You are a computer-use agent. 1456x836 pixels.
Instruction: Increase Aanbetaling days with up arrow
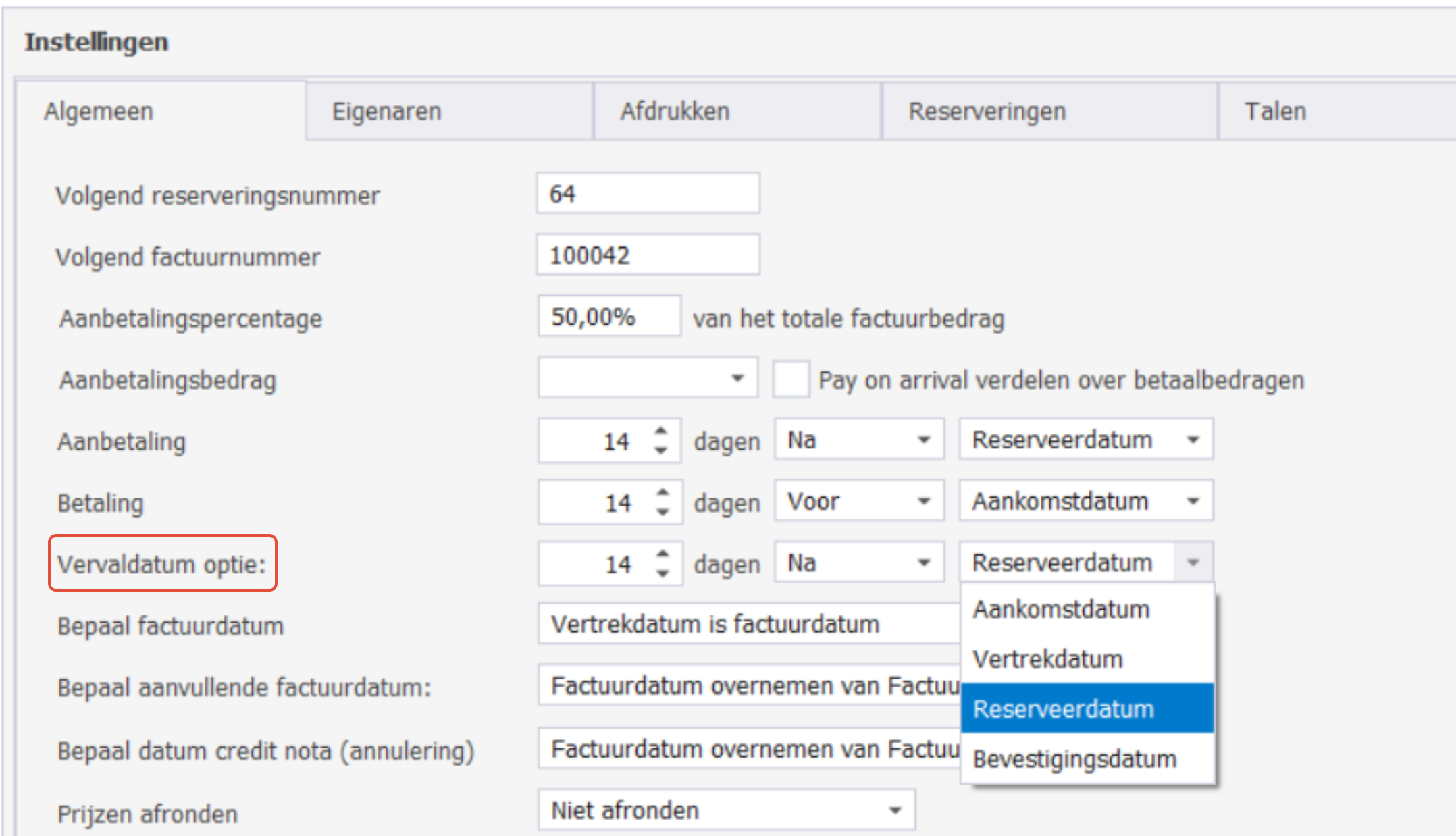[x=661, y=430]
